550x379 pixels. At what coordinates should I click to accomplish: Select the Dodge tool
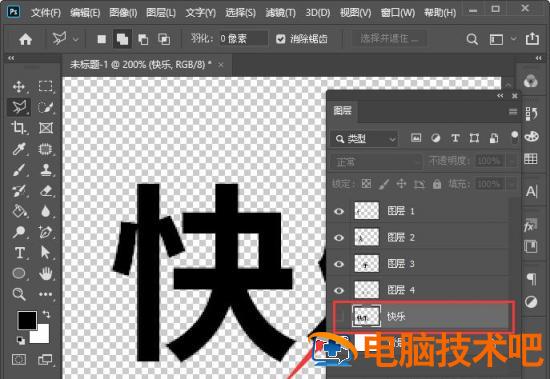tap(19, 232)
